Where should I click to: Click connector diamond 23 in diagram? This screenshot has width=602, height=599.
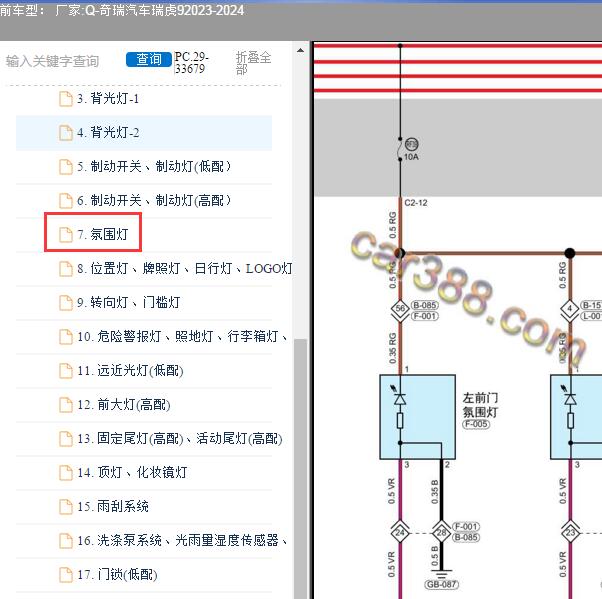click(x=571, y=533)
